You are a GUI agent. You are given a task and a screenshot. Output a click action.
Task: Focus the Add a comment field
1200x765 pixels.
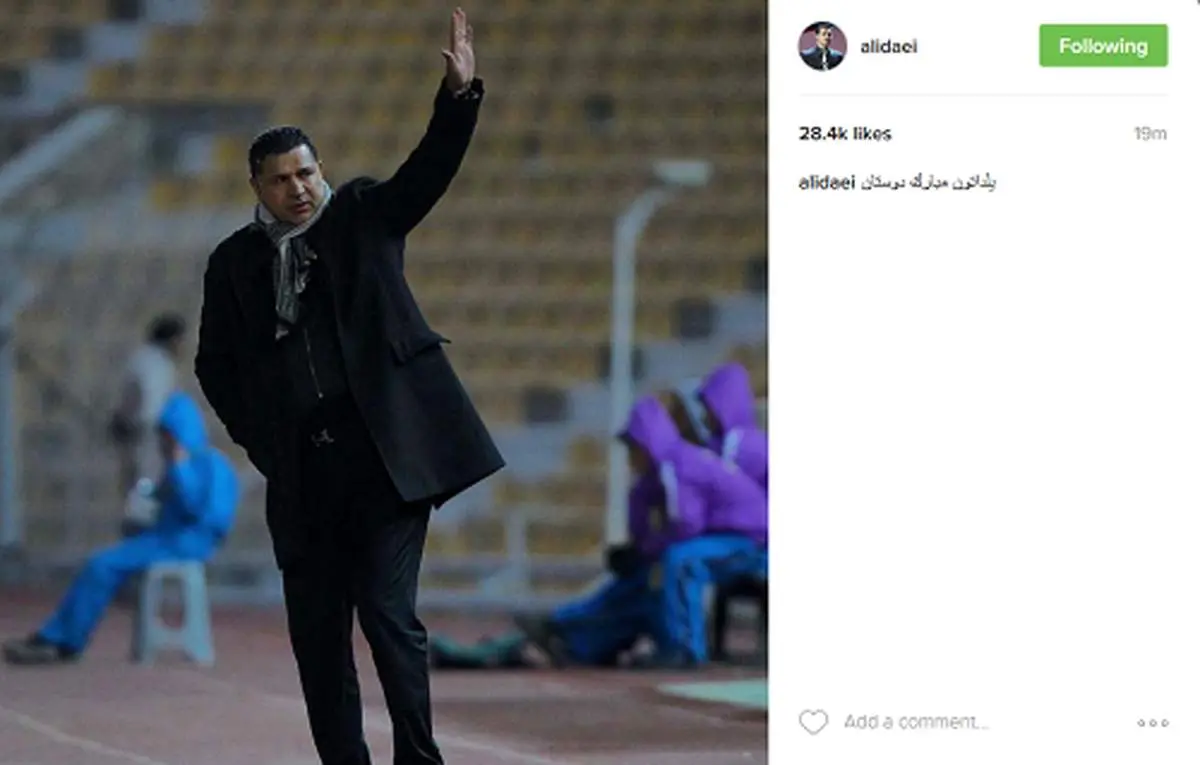916,722
